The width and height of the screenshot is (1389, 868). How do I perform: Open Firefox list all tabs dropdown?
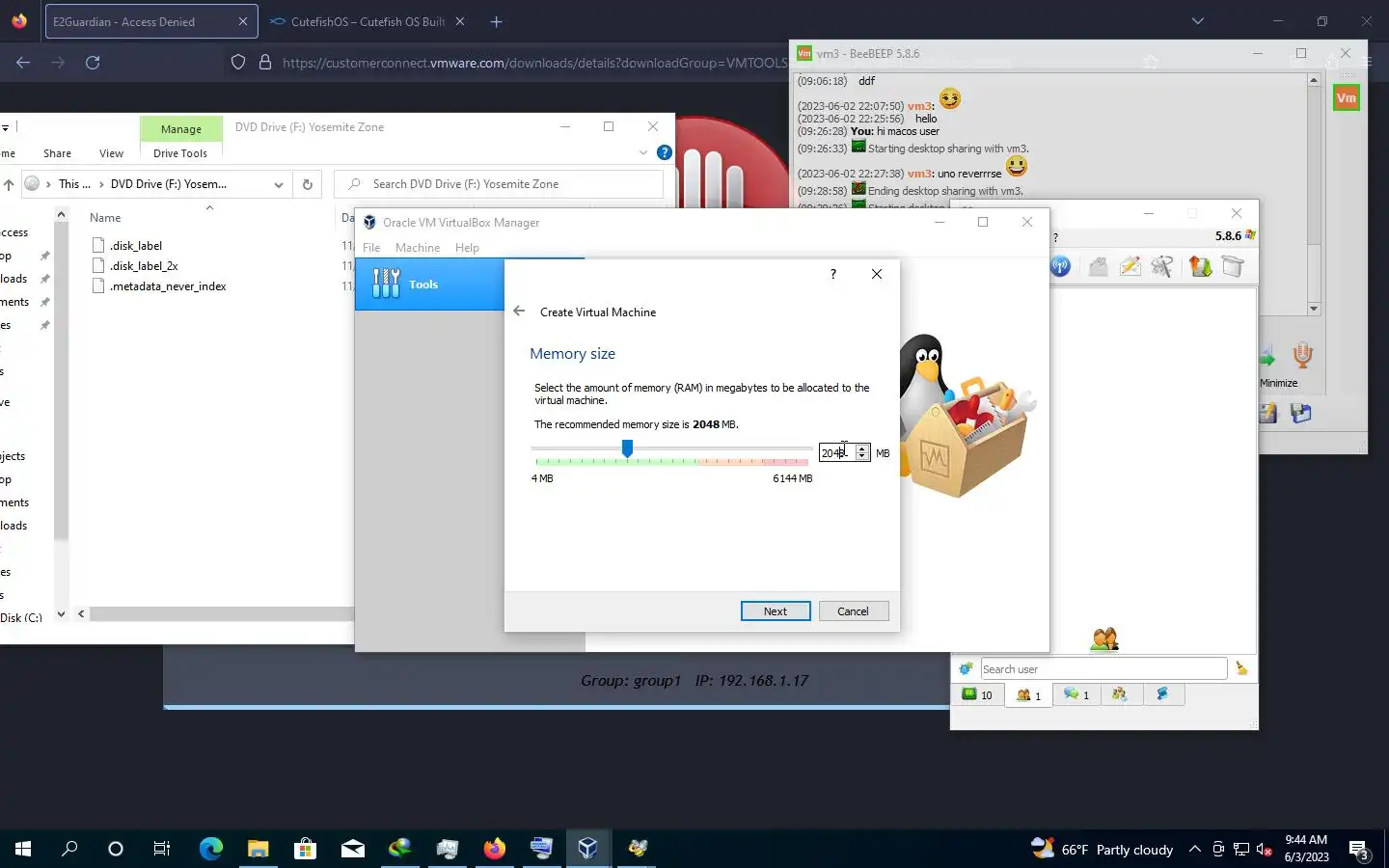click(1197, 21)
